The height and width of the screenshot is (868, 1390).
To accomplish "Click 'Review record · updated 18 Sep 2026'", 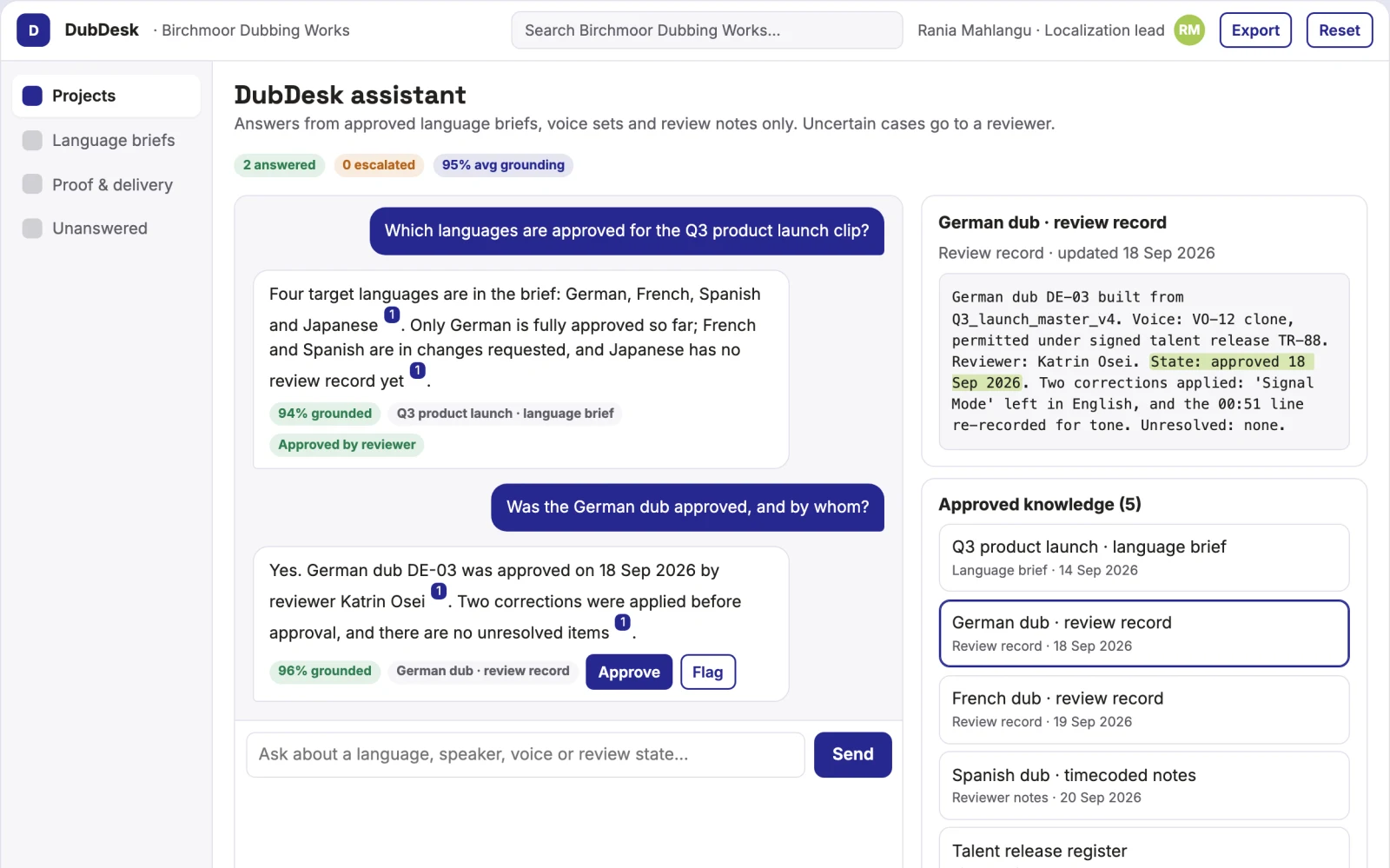I will pyautogui.click(x=1076, y=253).
